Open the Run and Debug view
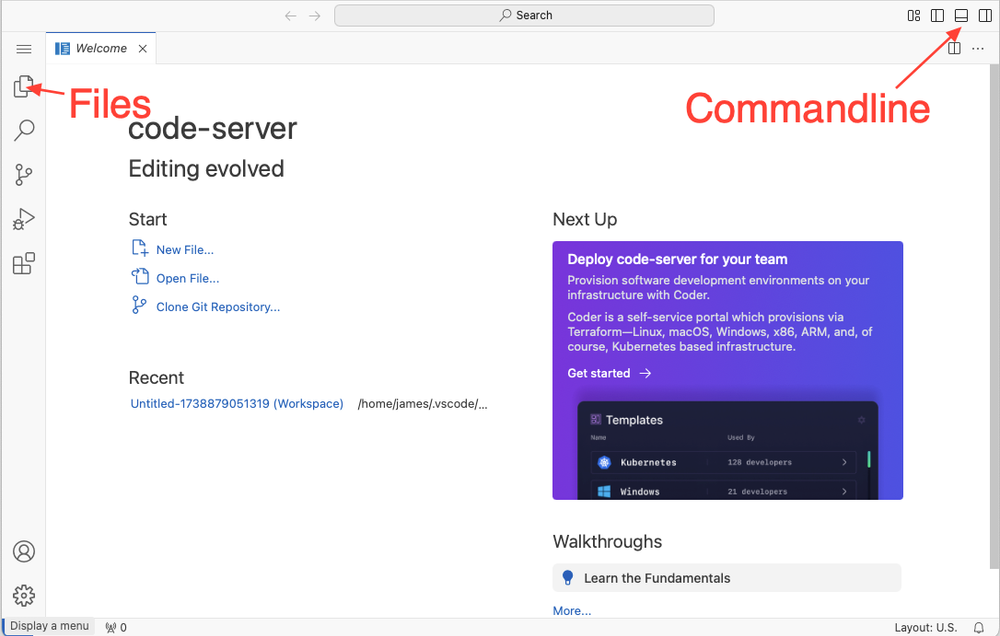The width and height of the screenshot is (1000, 636). tap(24, 219)
